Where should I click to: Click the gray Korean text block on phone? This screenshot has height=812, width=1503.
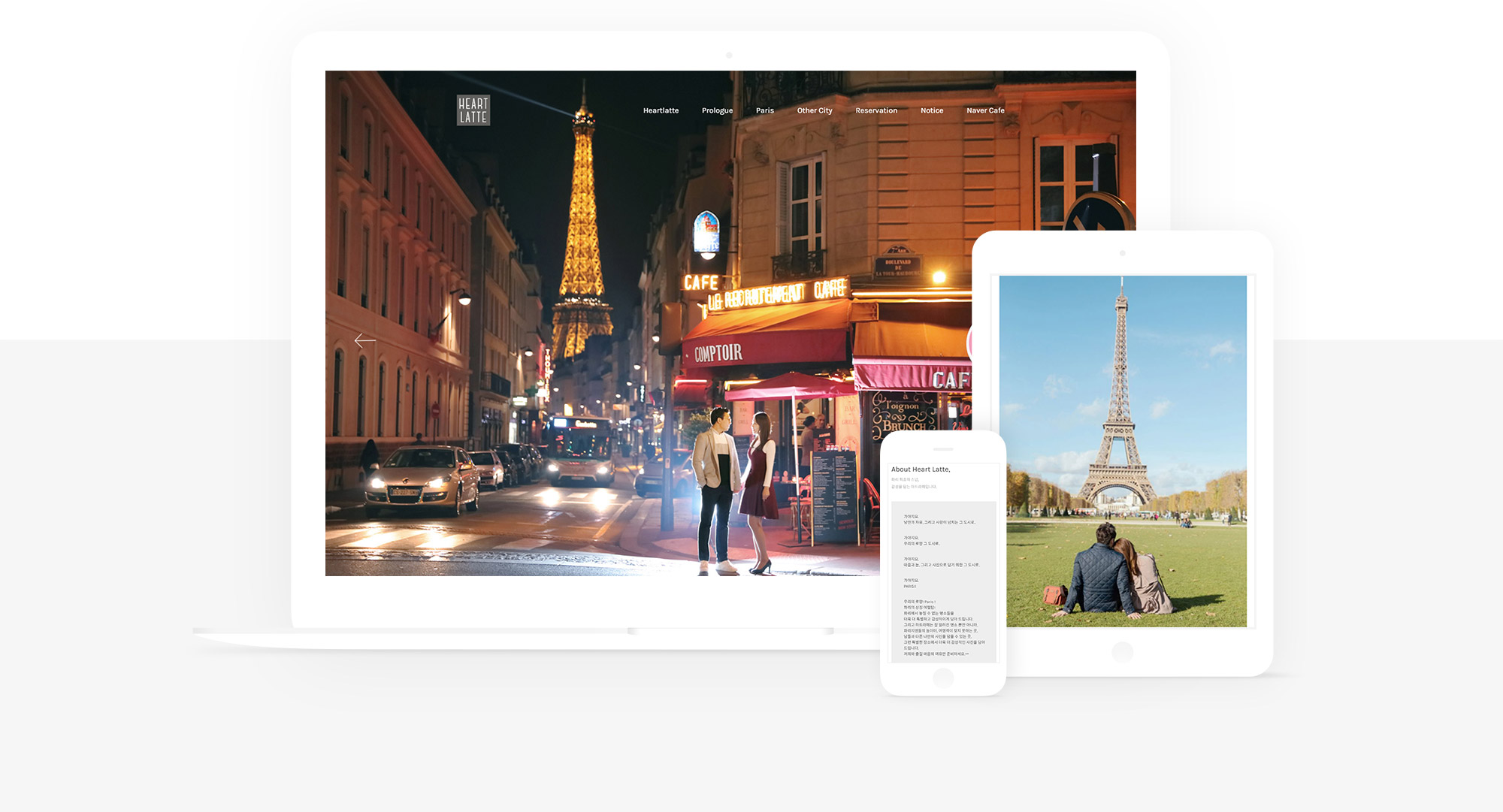943,582
